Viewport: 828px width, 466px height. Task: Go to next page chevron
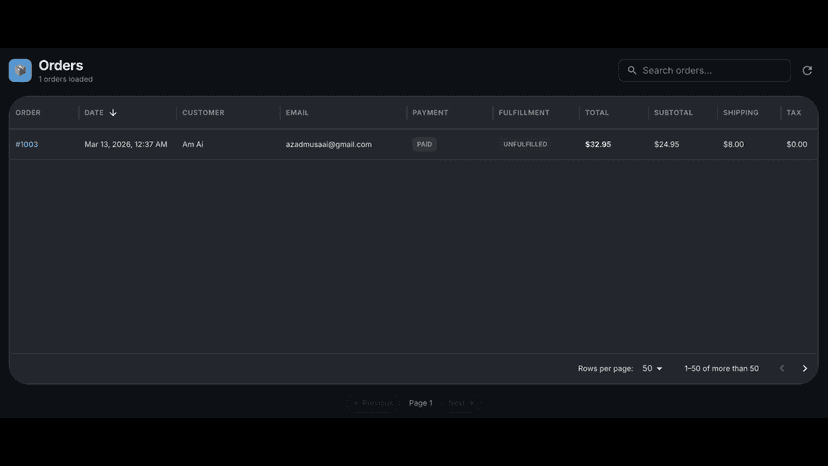(805, 368)
